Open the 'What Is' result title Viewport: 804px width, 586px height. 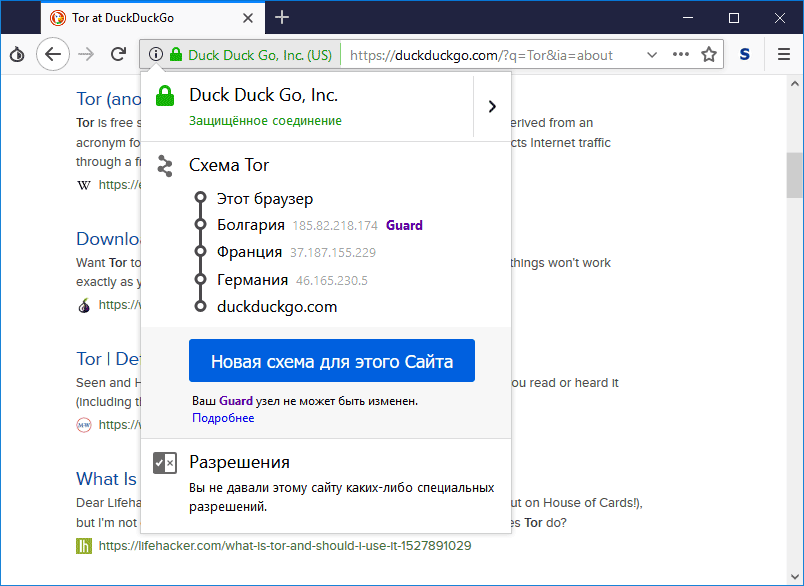pyautogui.click(x=107, y=479)
